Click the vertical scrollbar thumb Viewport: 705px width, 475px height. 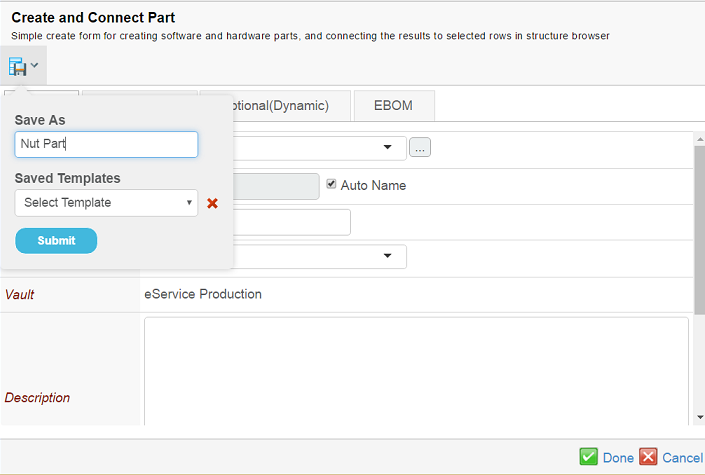click(x=698, y=230)
